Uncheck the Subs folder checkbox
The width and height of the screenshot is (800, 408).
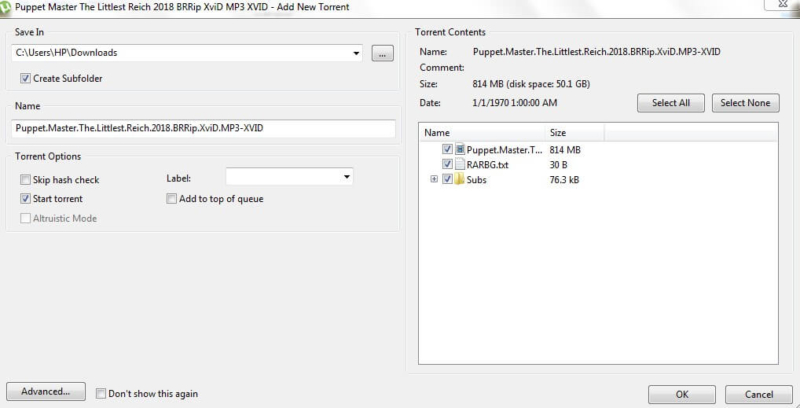[447, 179]
